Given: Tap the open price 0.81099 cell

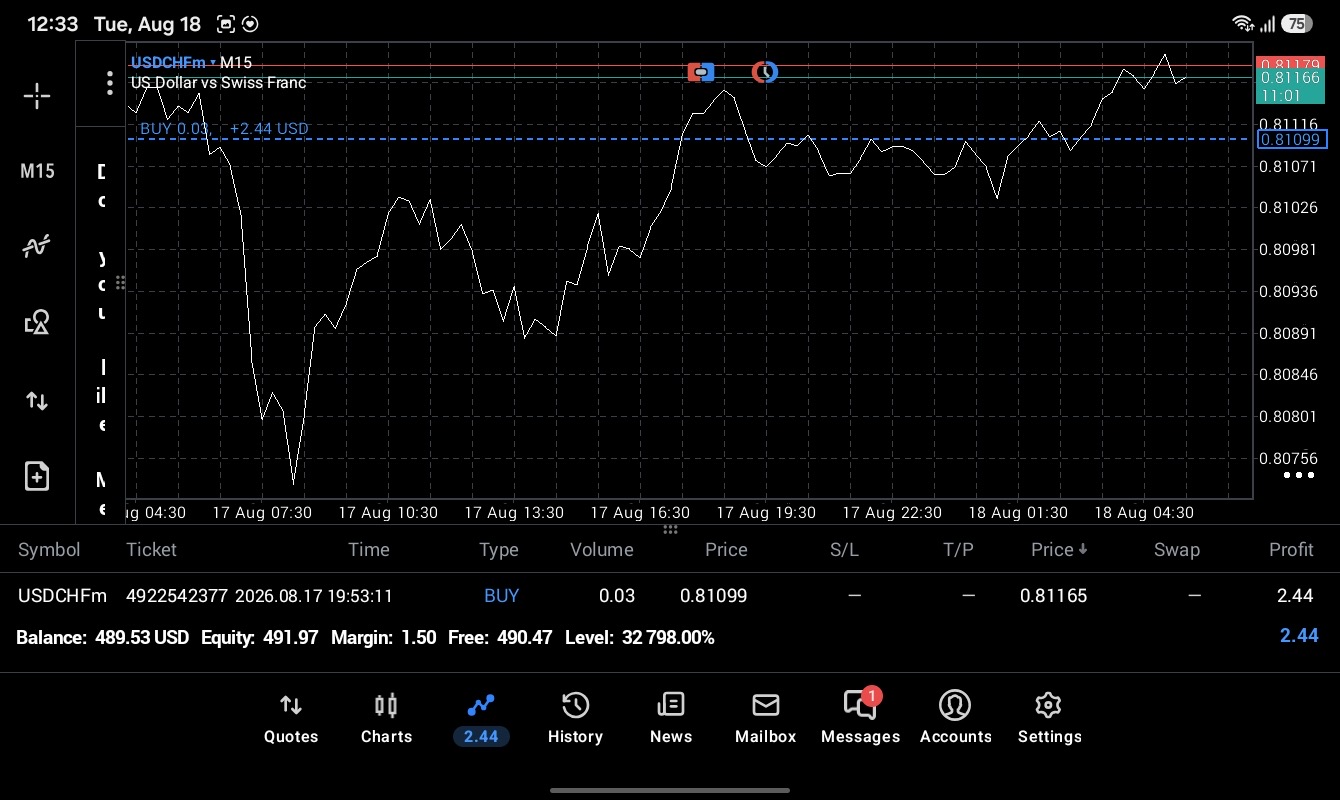Looking at the screenshot, I should pos(714,595).
